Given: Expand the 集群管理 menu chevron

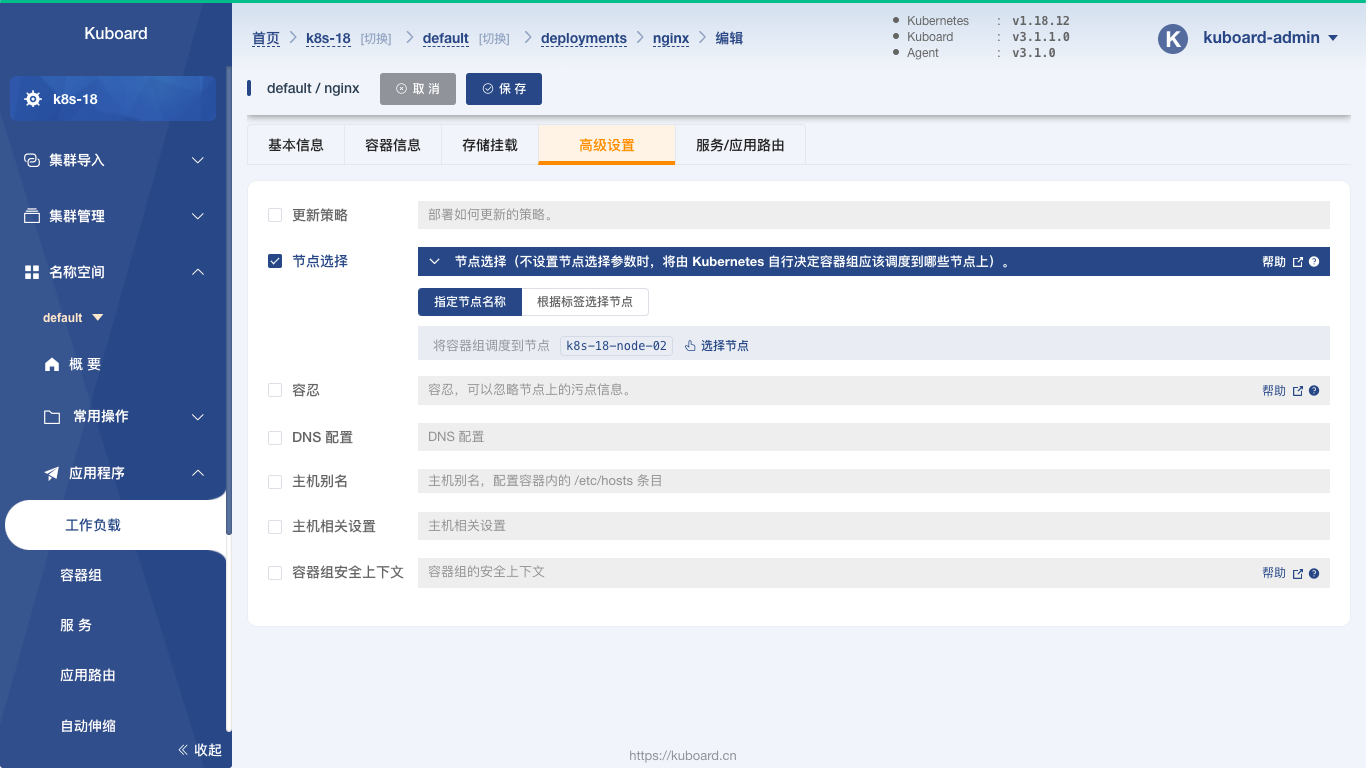Looking at the screenshot, I should coord(198,216).
